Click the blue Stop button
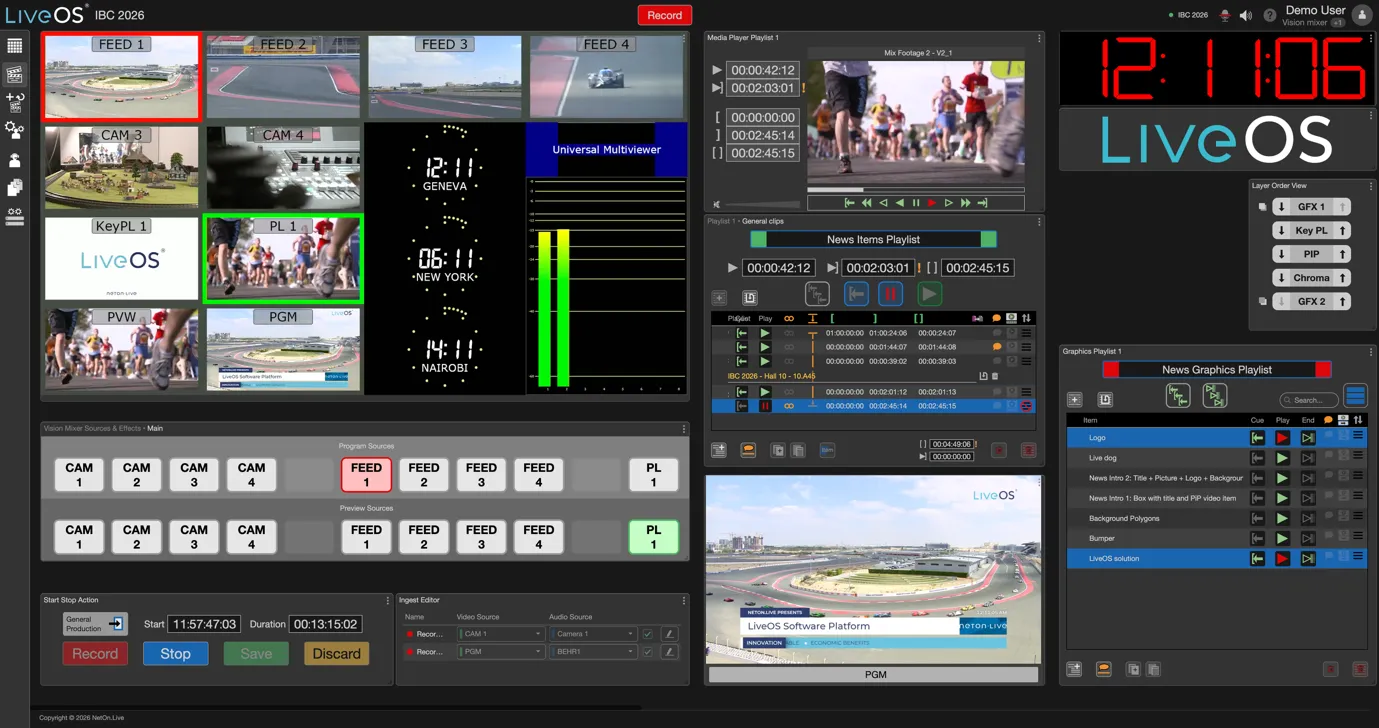 point(175,654)
